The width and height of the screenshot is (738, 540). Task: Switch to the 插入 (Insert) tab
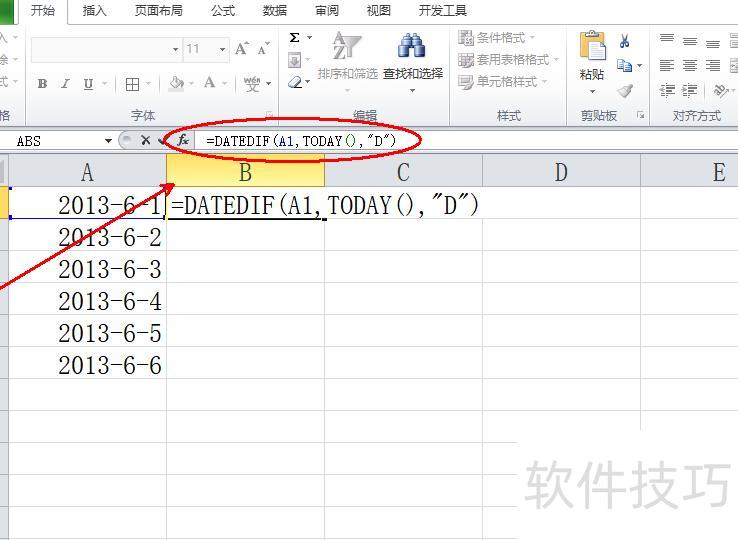(95, 10)
